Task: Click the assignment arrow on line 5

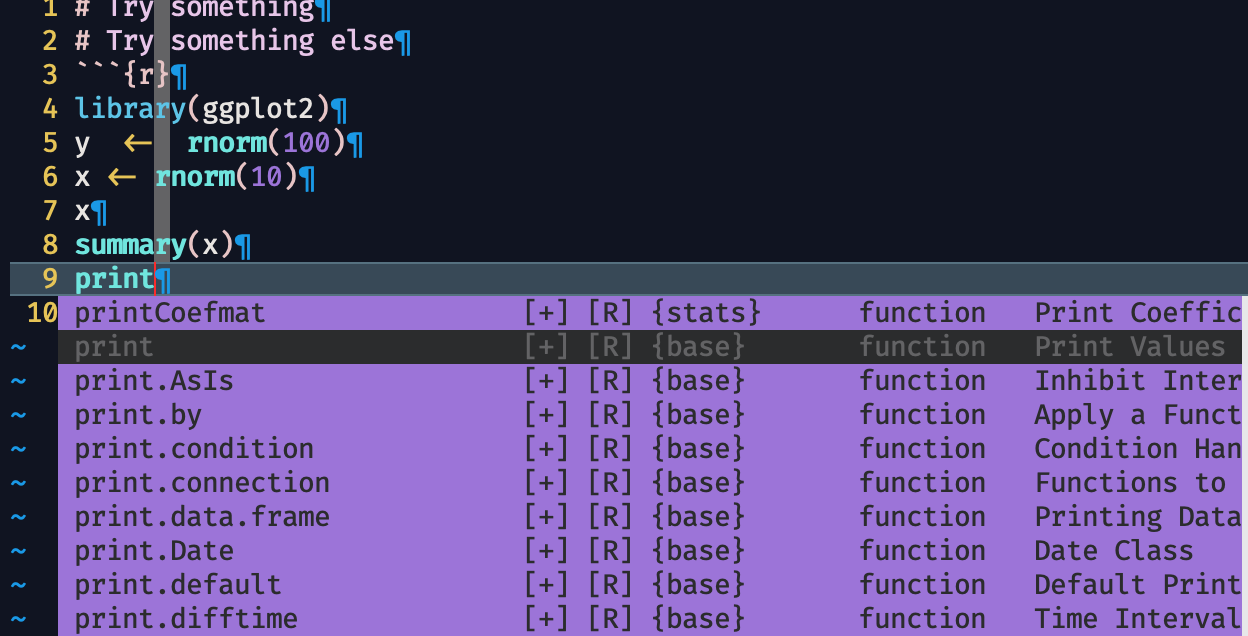Action: pos(138,143)
